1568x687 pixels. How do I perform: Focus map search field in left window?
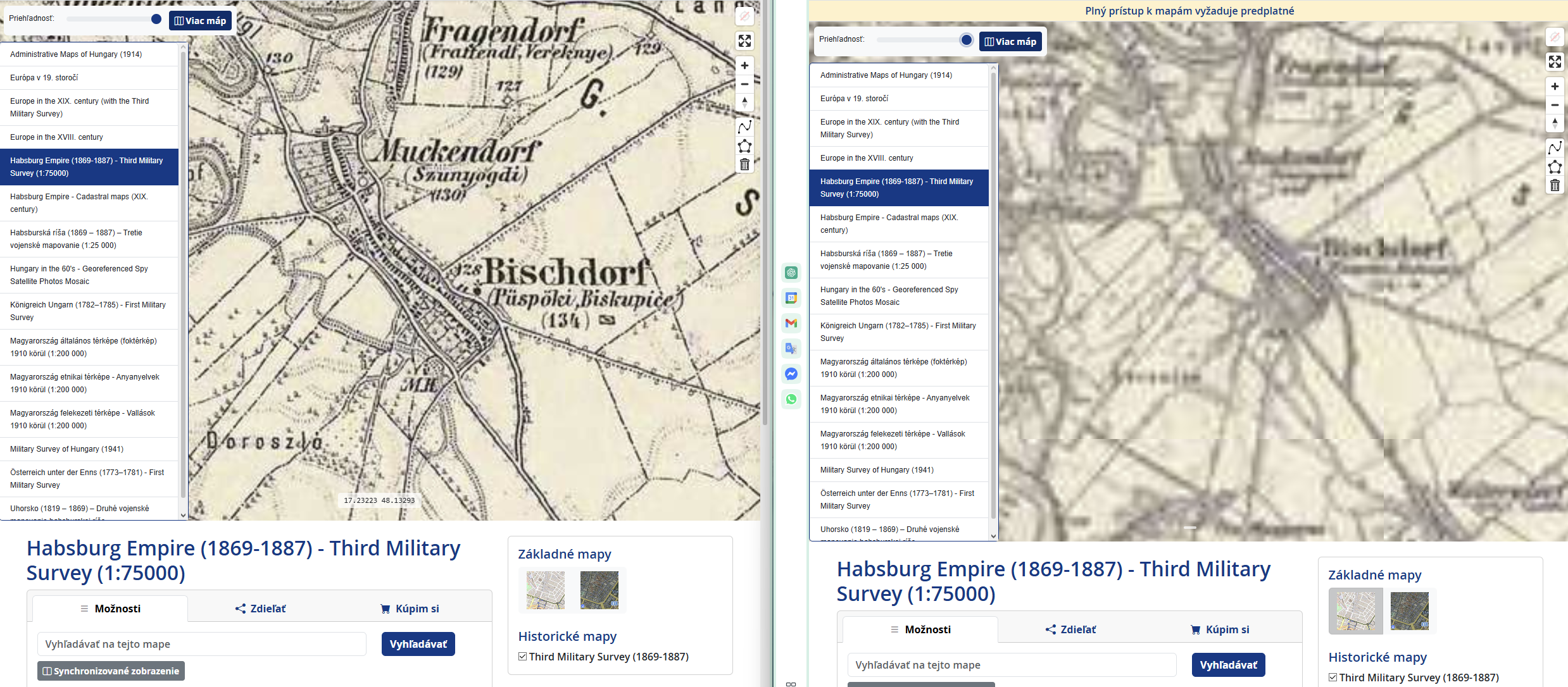(x=202, y=644)
